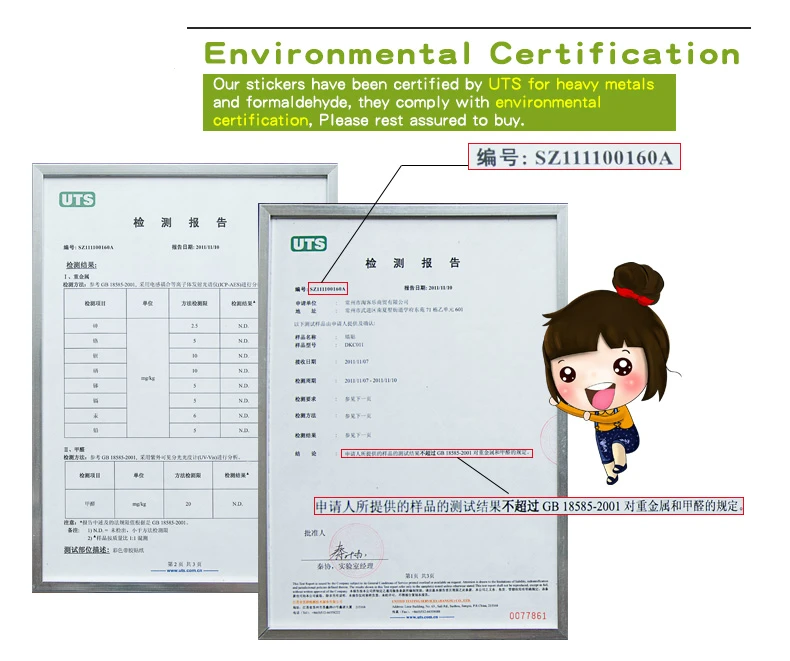The width and height of the screenshot is (790, 661).
Task: Click the 检测结果 heading on left certificate
Action: point(81,265)
